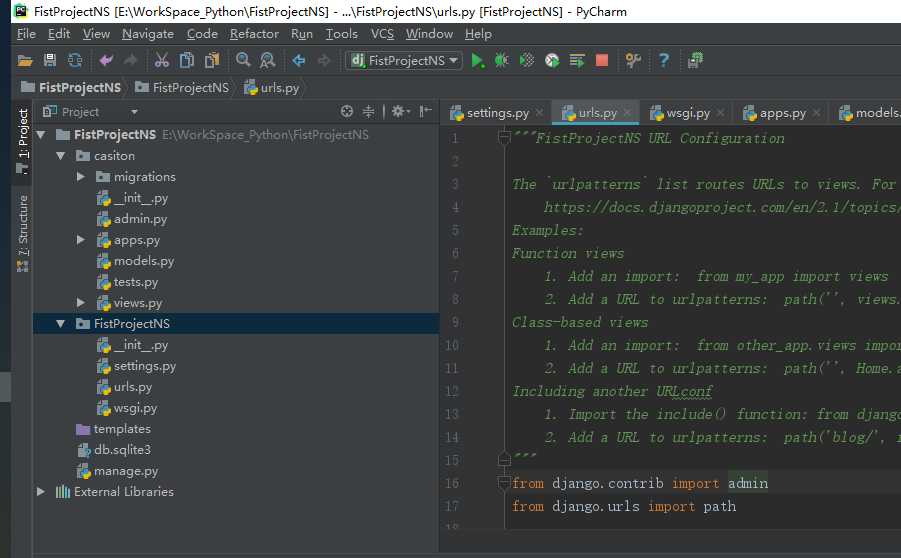Fold docstring at line 1
This screenshot has width=901, height=558.
click(504, 137)
